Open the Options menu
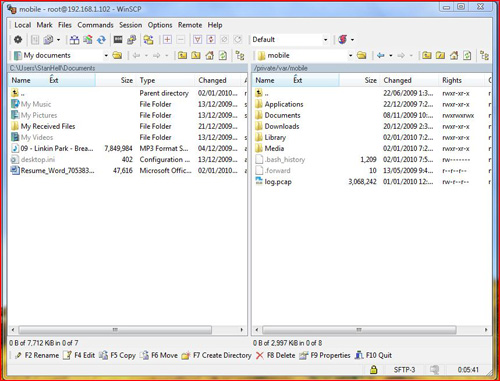Image resolution: width=500 pixels, height=381 pixels. 160,25
